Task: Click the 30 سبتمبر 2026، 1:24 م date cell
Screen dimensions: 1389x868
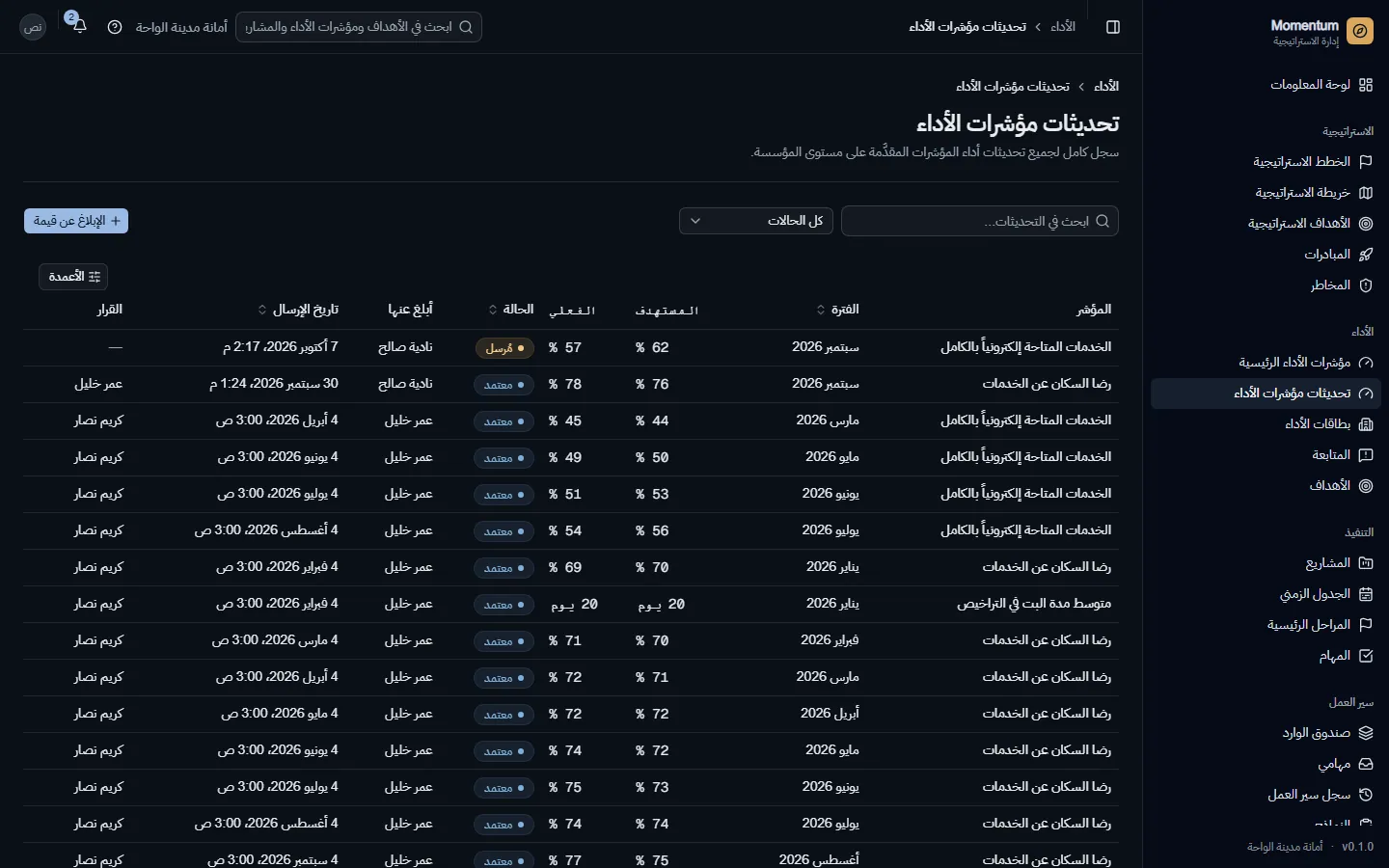Action: click(274, 384)
